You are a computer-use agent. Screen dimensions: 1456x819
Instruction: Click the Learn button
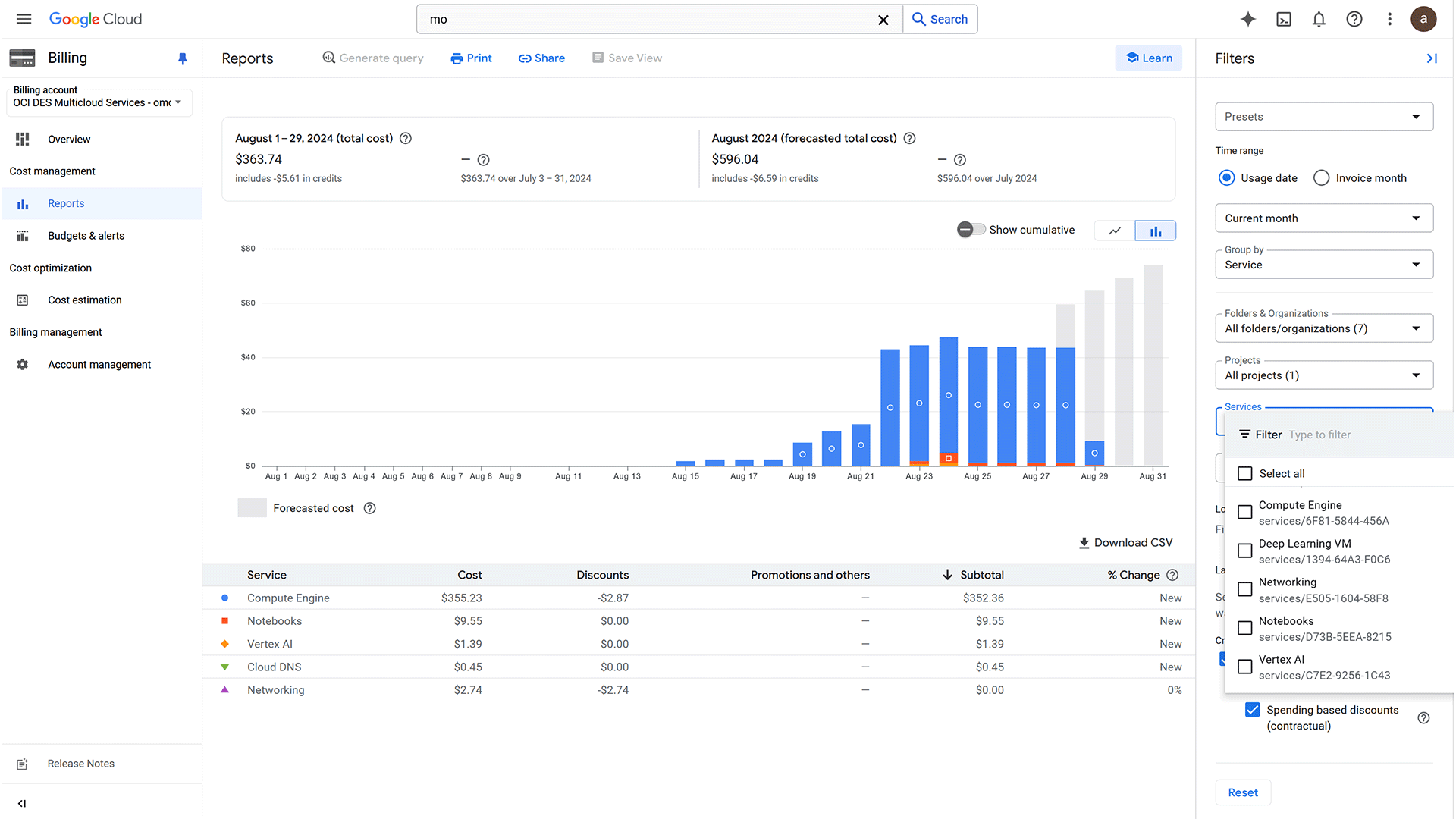1148,58
